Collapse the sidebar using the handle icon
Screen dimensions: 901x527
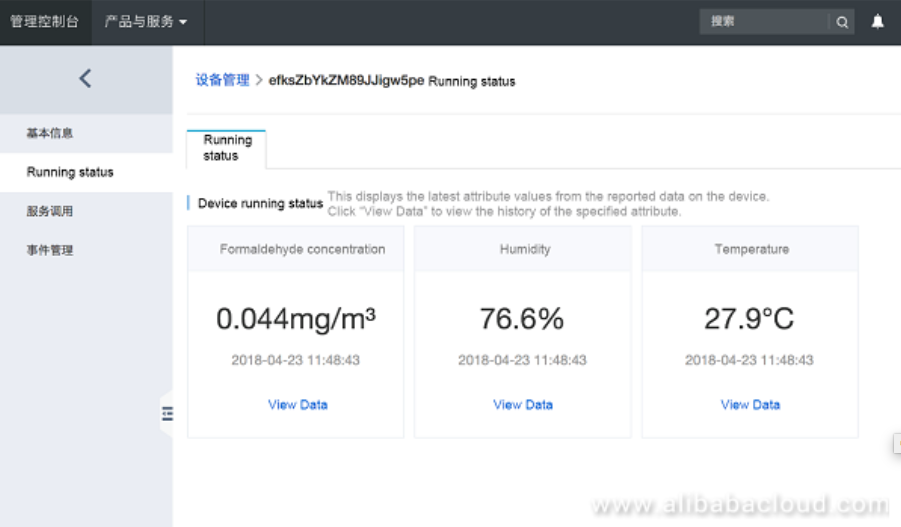[167, 414]
